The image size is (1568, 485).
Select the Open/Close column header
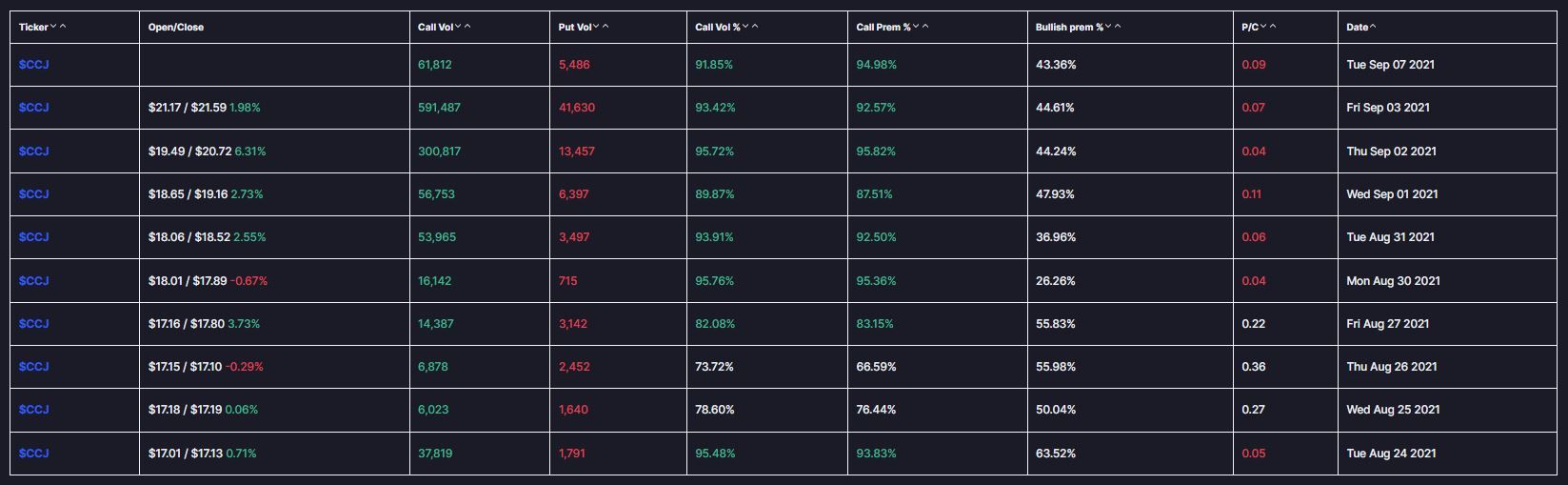click(x=176, y=27)
